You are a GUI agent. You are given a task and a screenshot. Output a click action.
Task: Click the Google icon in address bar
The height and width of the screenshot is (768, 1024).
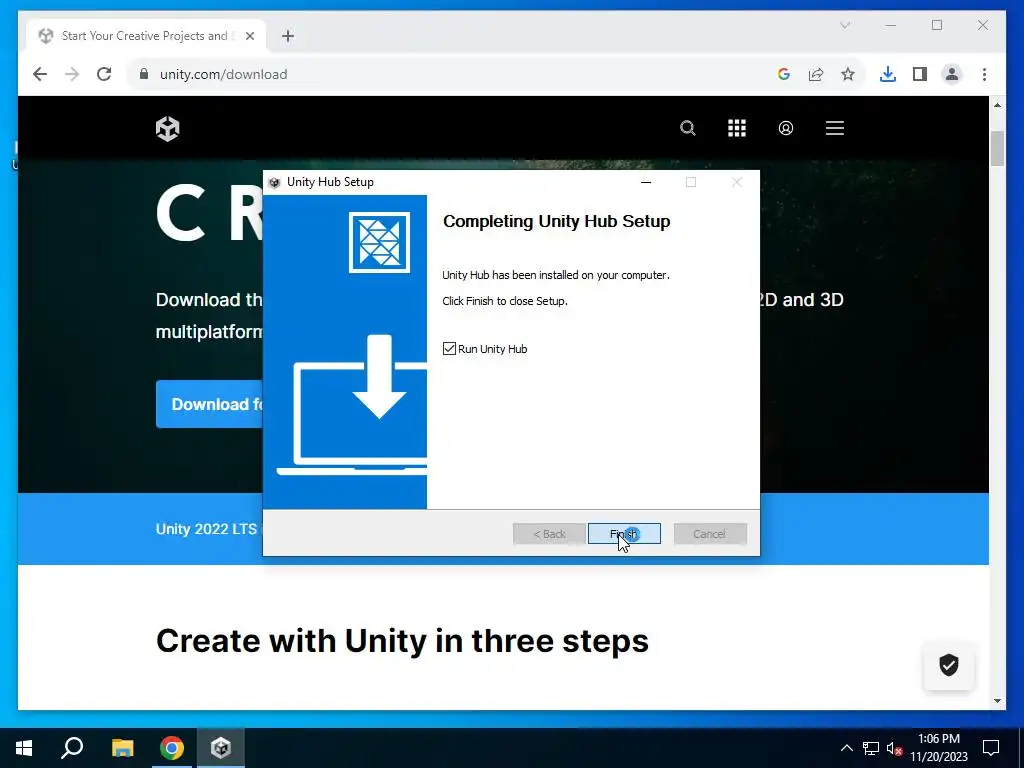[x=784, y=74]
